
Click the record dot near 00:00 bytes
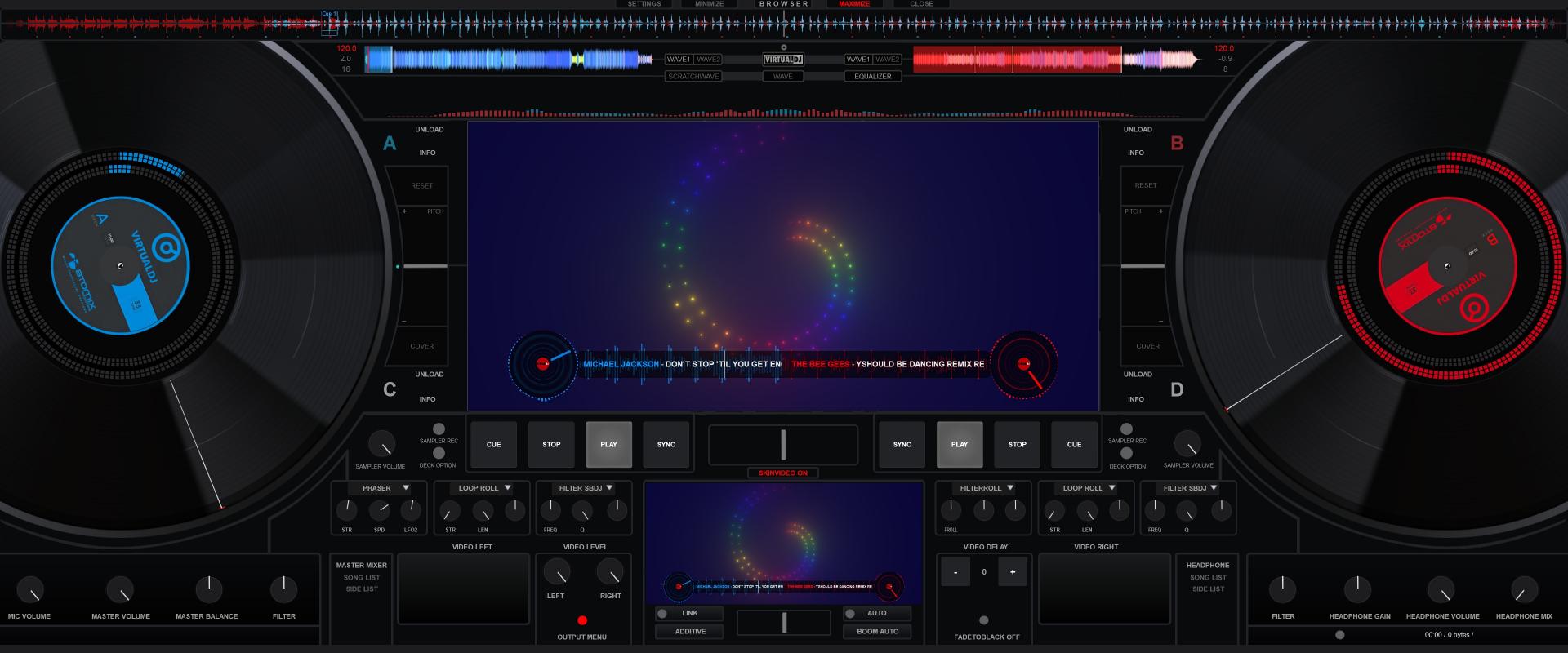(1339, 635)
